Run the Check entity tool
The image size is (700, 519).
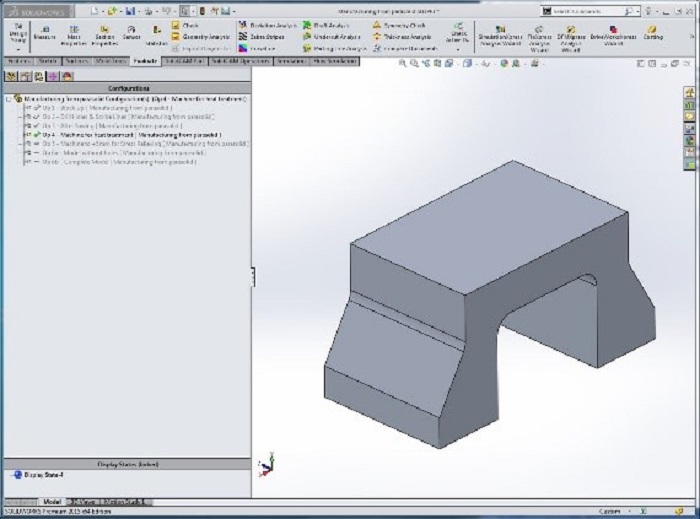pos(185,24)
